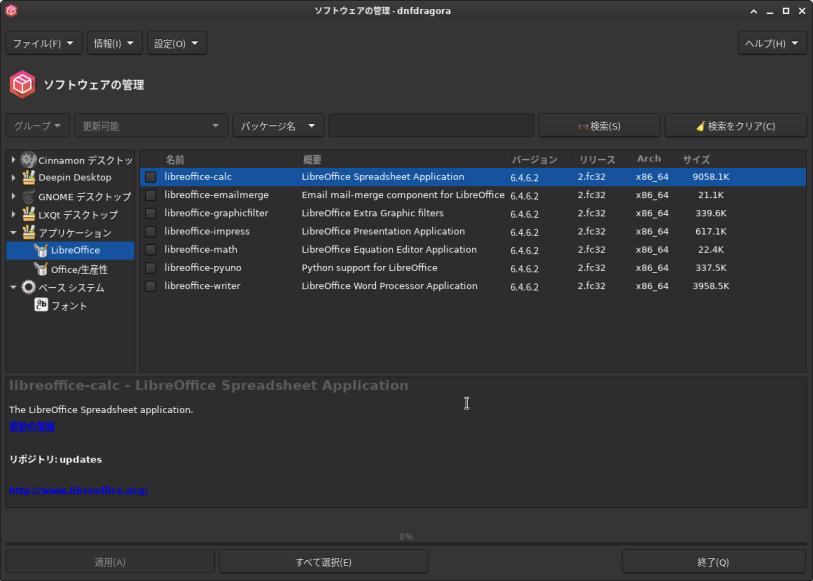The image size is (813, 581).
Task: Click the 適用(A) apply button
Action: pyautogui.click(x=110, y=562)
